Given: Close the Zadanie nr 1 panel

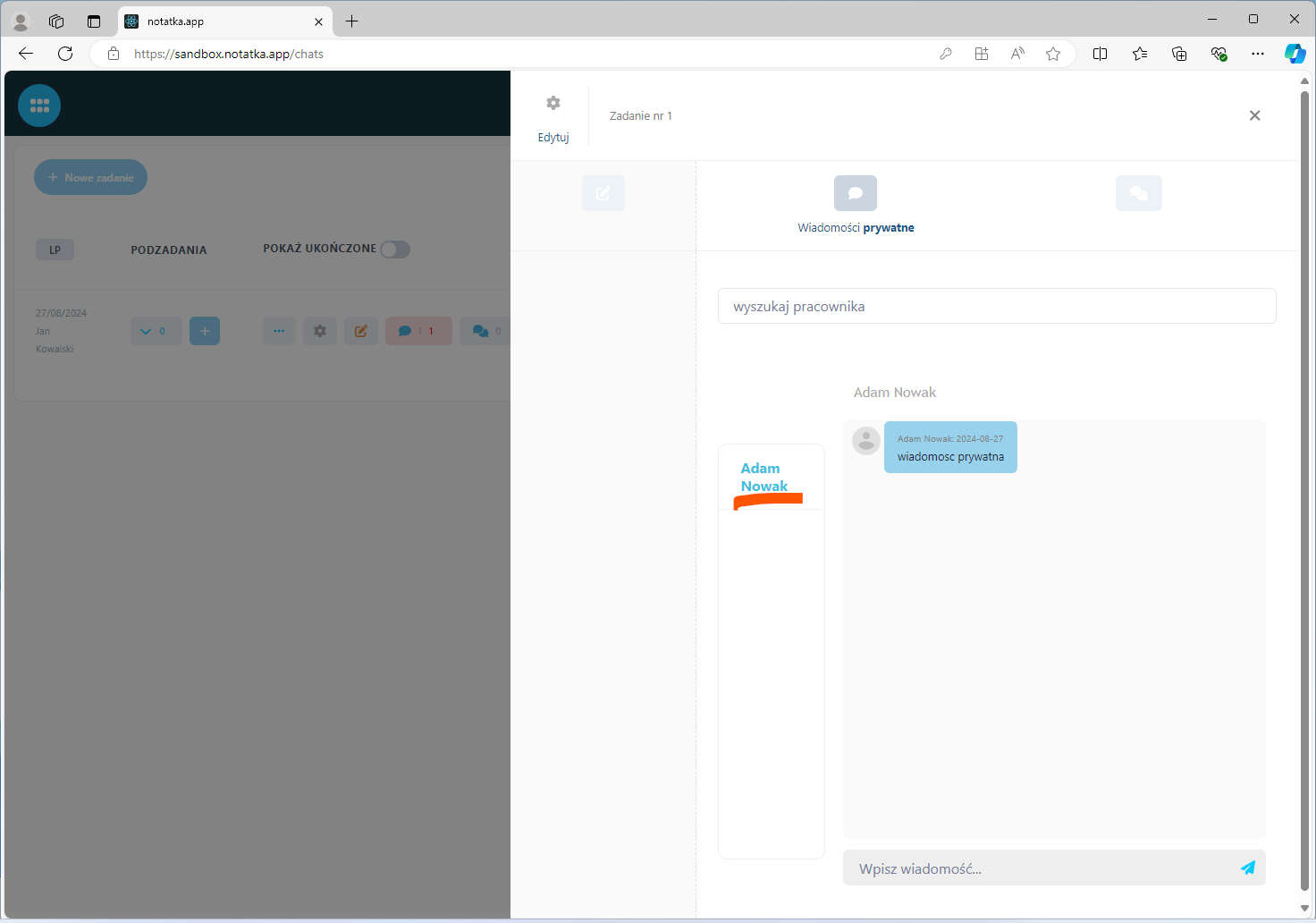Looking at the screenshot, I should point(1254,115).
